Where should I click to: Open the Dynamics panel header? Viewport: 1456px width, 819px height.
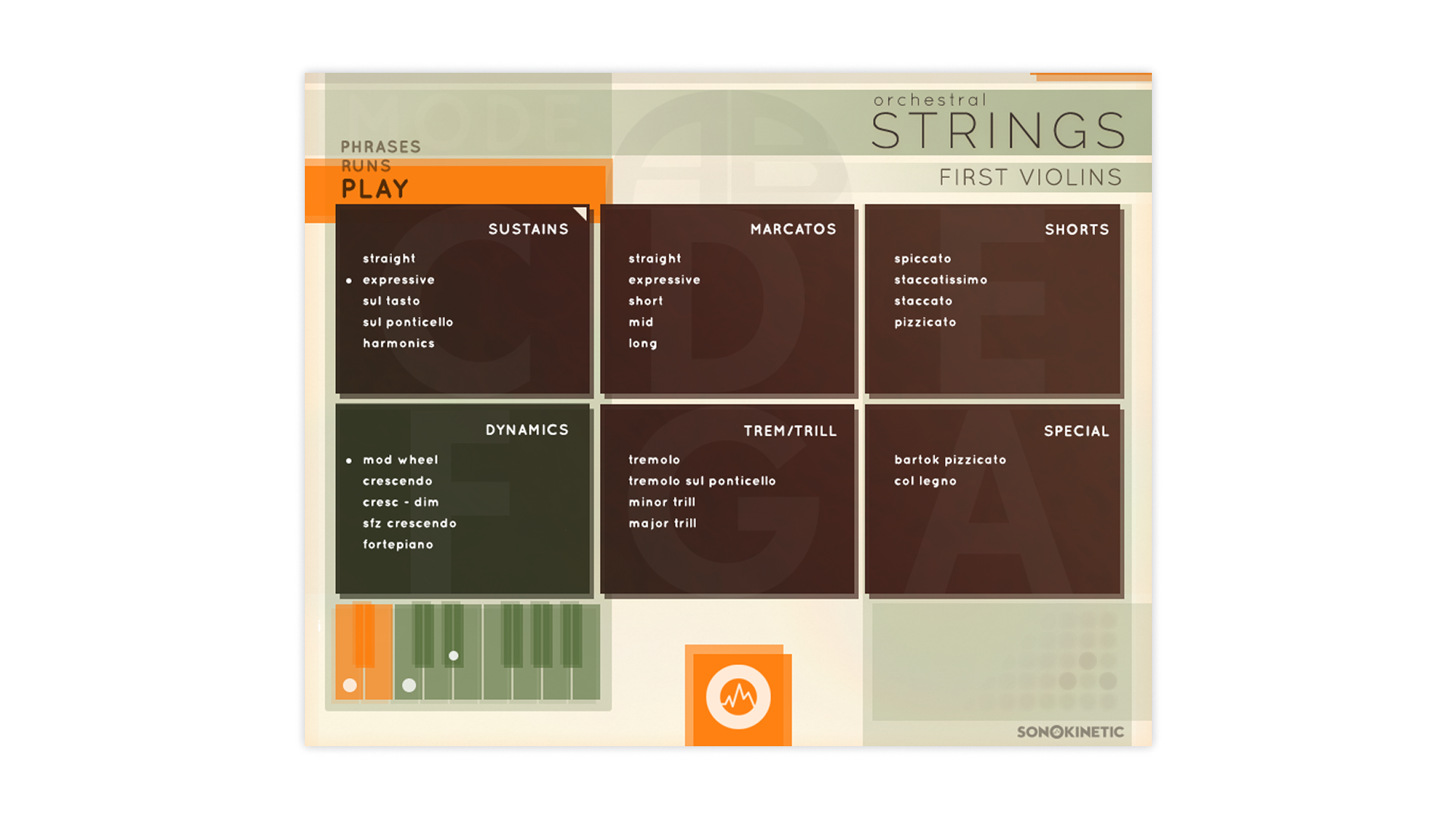click(x=526, y=430)
